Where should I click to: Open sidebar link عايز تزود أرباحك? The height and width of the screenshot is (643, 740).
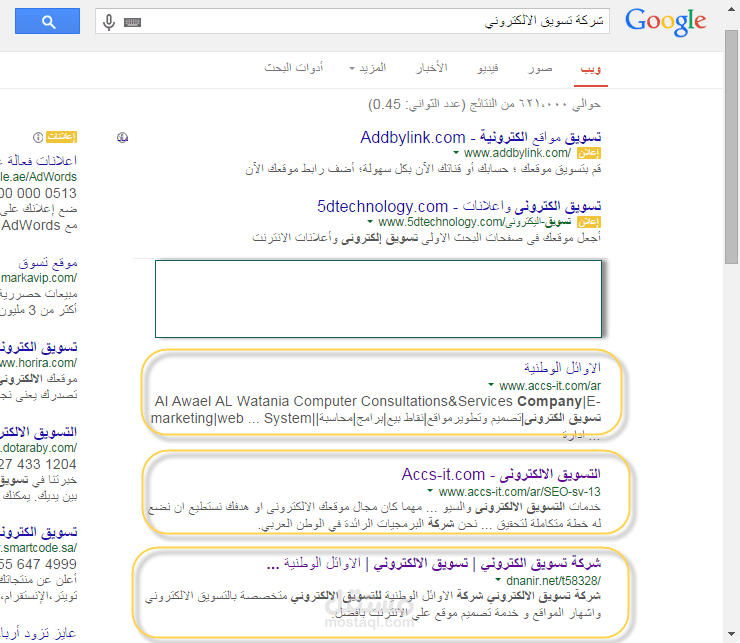[x=39, y=633]
